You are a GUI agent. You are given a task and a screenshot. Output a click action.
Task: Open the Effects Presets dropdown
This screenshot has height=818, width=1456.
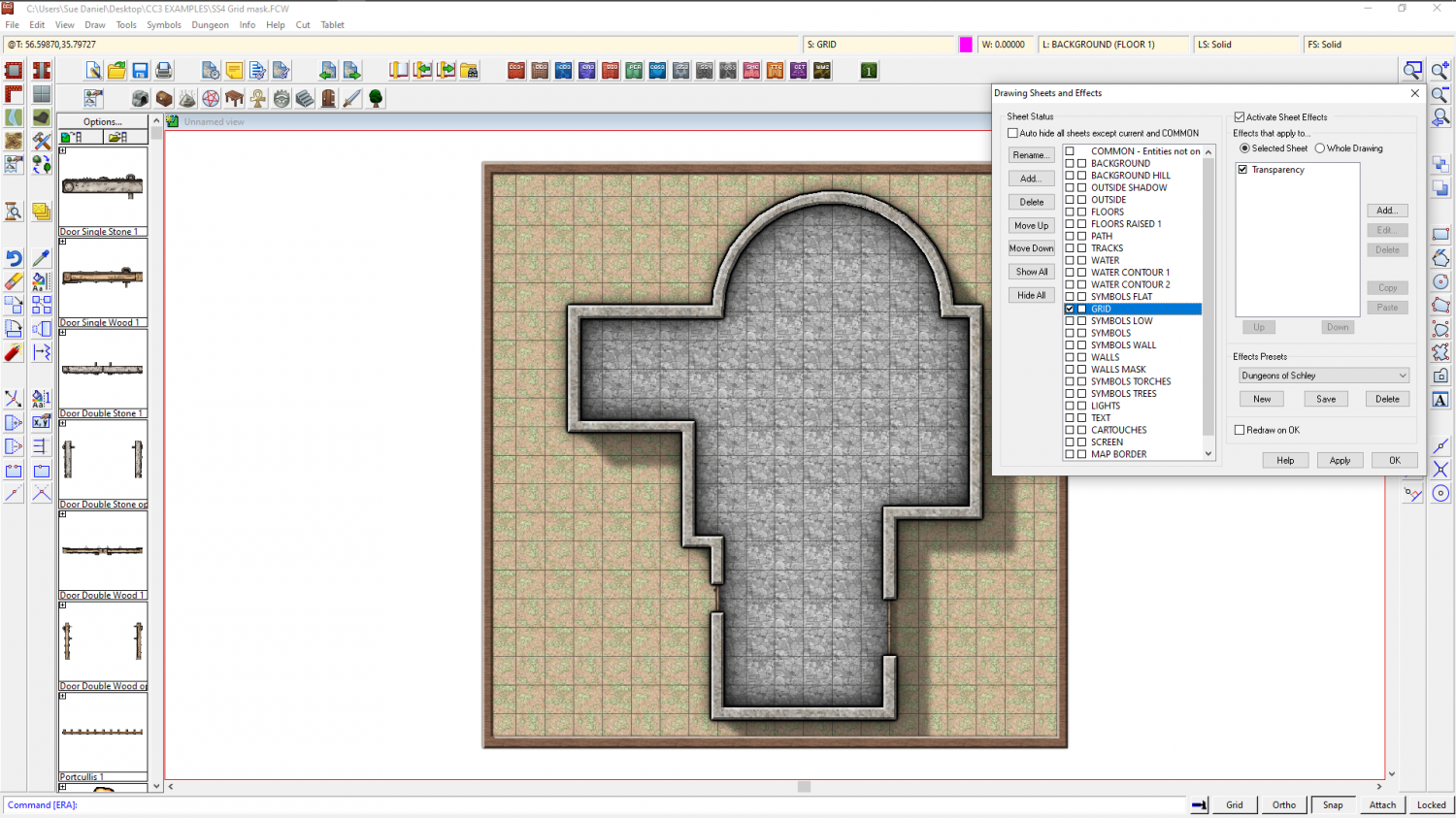point(1324,376)
